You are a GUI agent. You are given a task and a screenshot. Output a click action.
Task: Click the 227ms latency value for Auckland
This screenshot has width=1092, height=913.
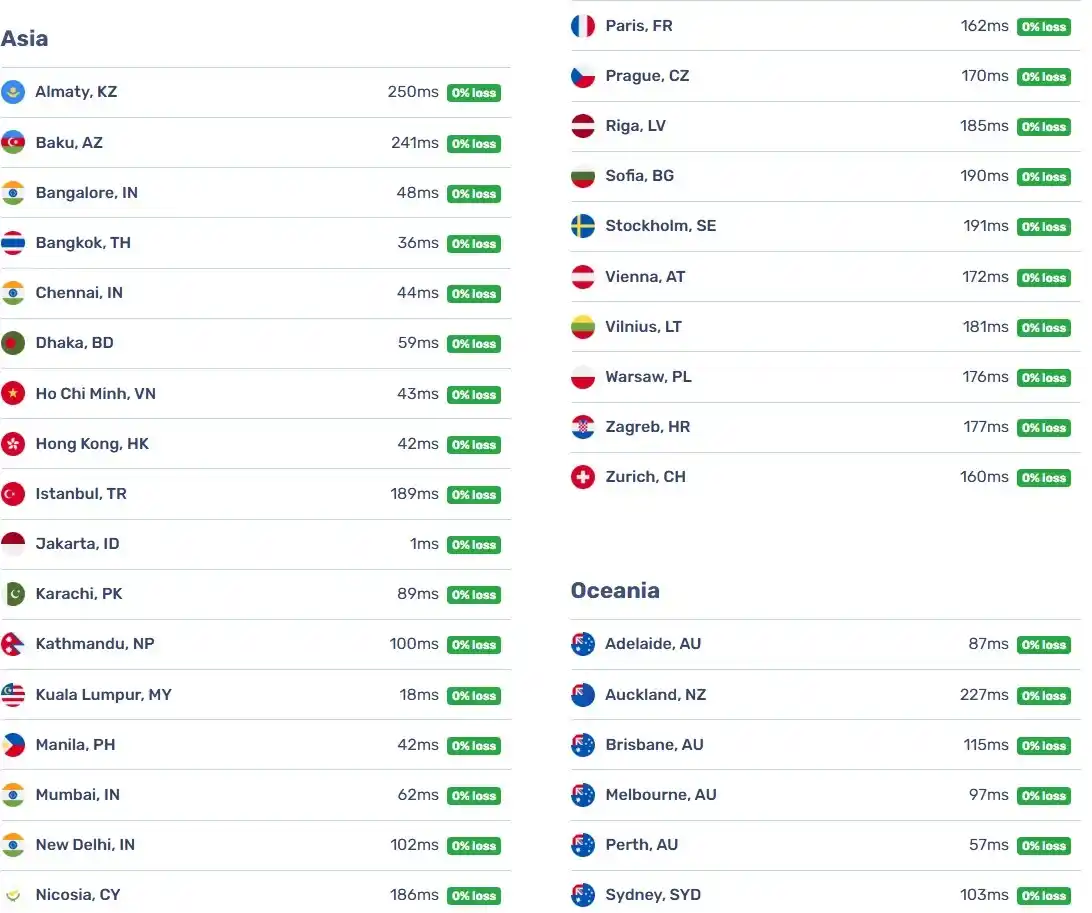click(x=984, y=694)
